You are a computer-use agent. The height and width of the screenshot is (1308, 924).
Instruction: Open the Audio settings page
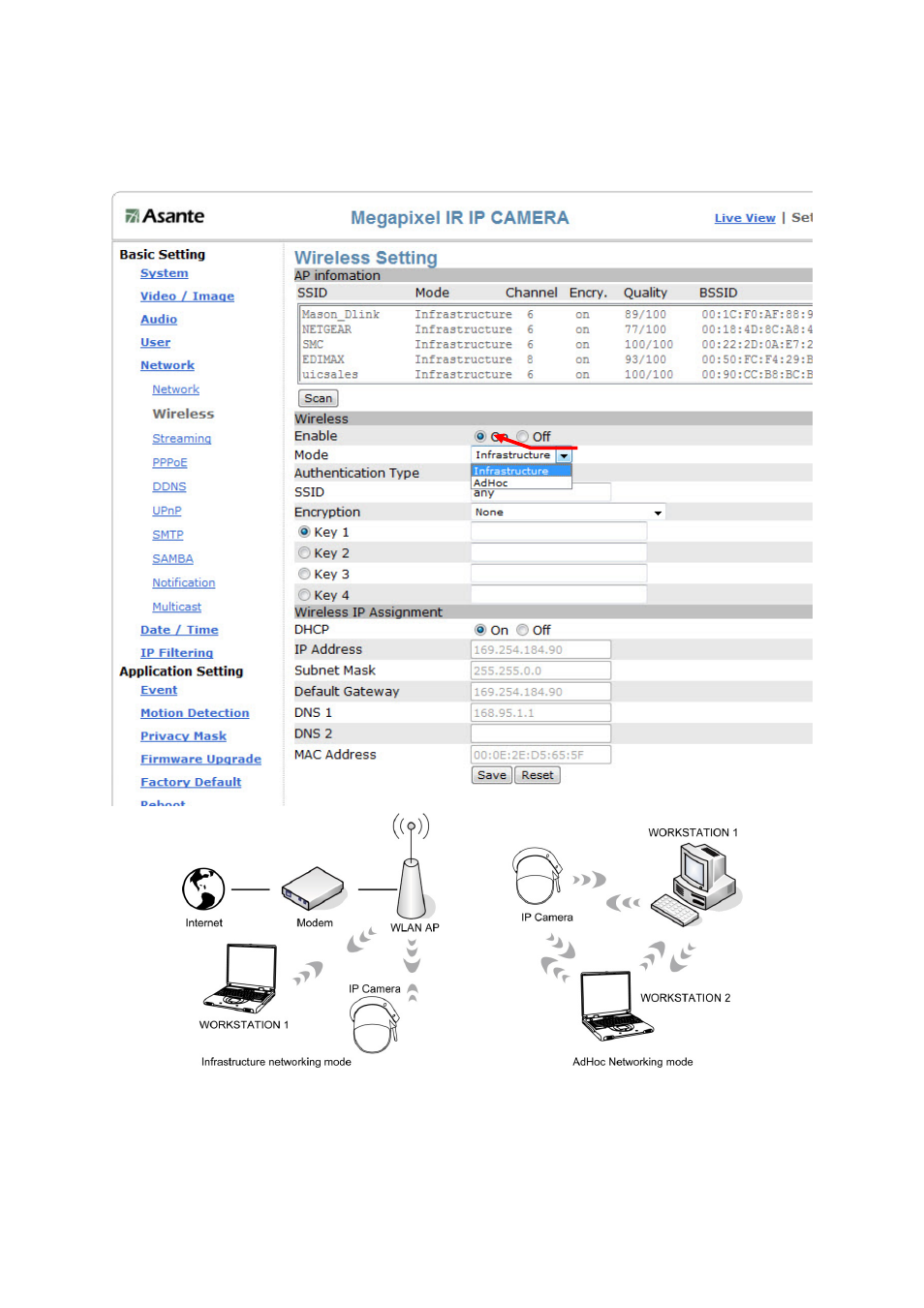(x=159, y=320)
